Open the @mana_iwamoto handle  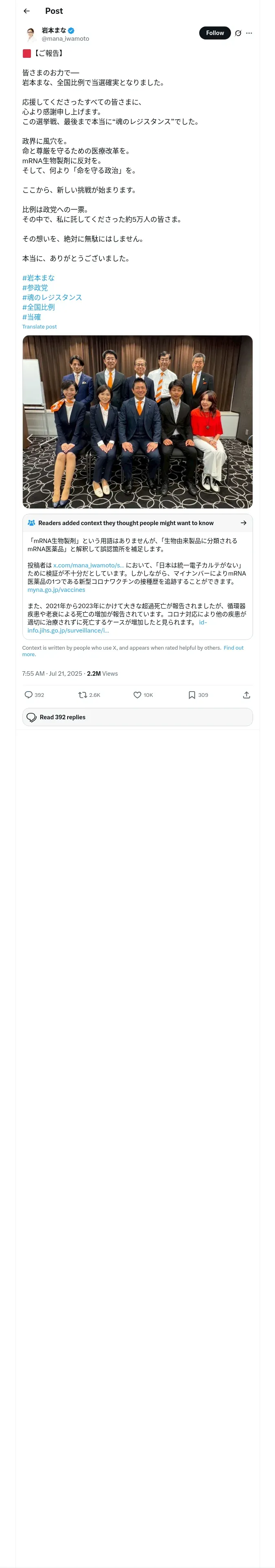tap(65, 39)
